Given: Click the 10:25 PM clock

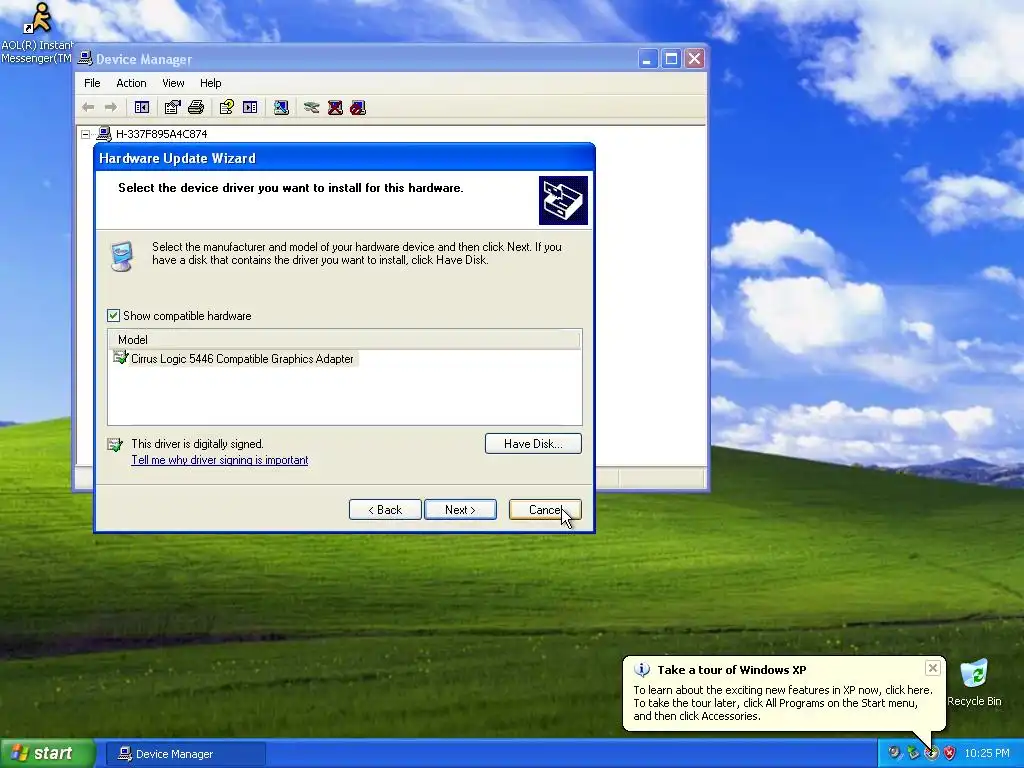Looking at the screenshot, I should pyautogui.click(x=986, y=753).
